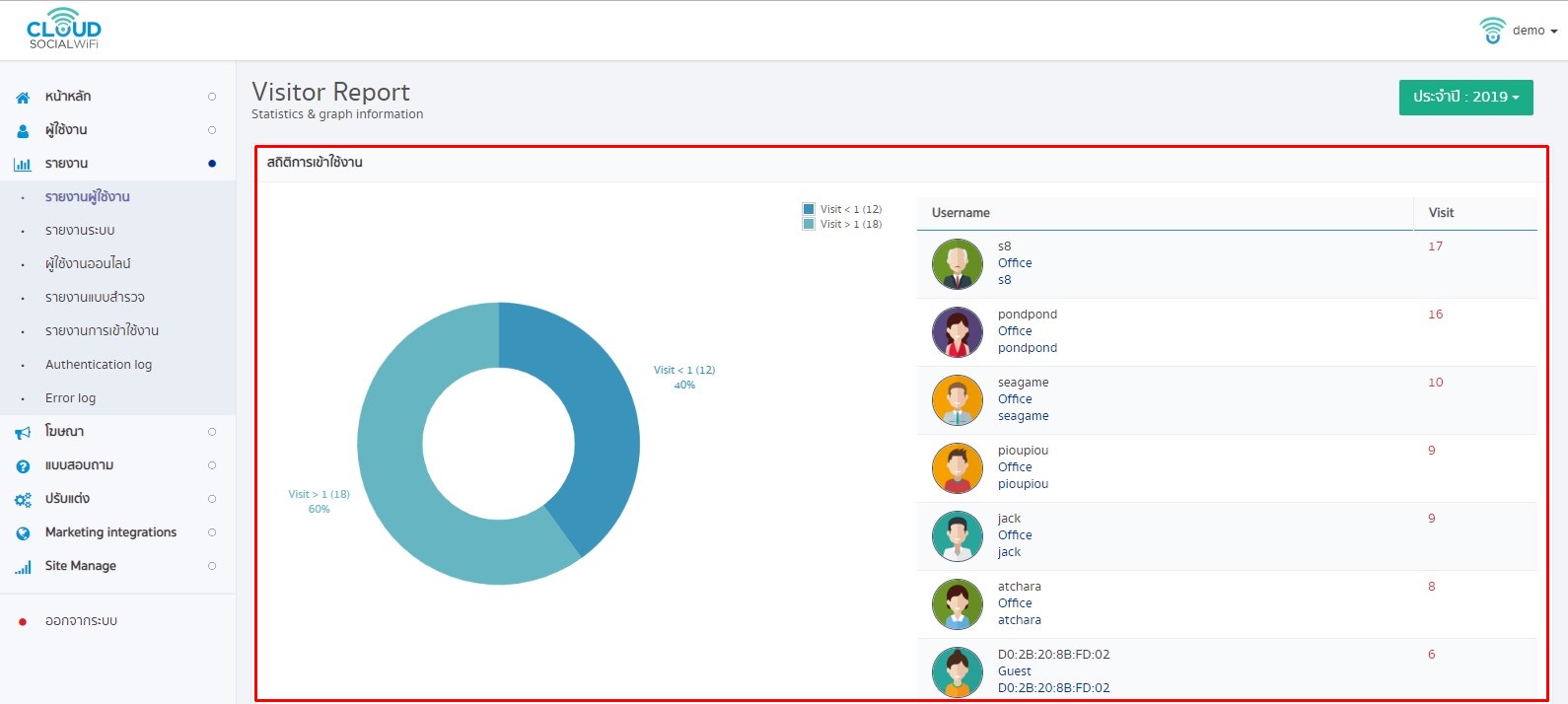This screenshot has height=704, width=1568.
Task: Open ผู้ใช้งาน in the sidebar
Action: tap(66, 130)
